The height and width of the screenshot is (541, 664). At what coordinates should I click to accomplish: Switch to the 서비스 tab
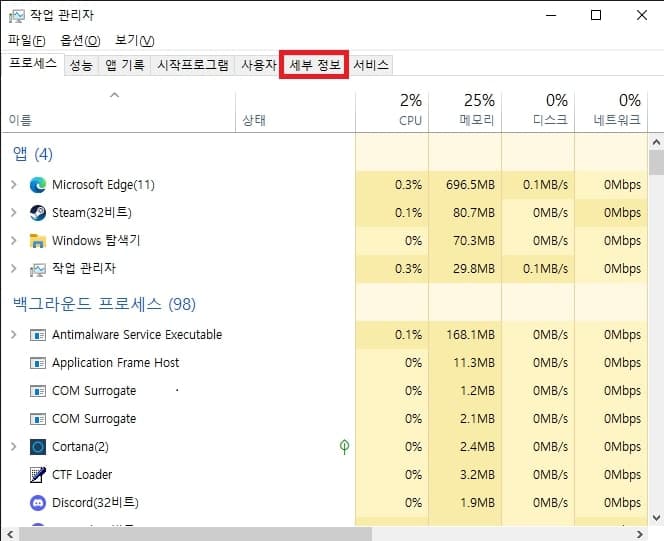point(371,65)
